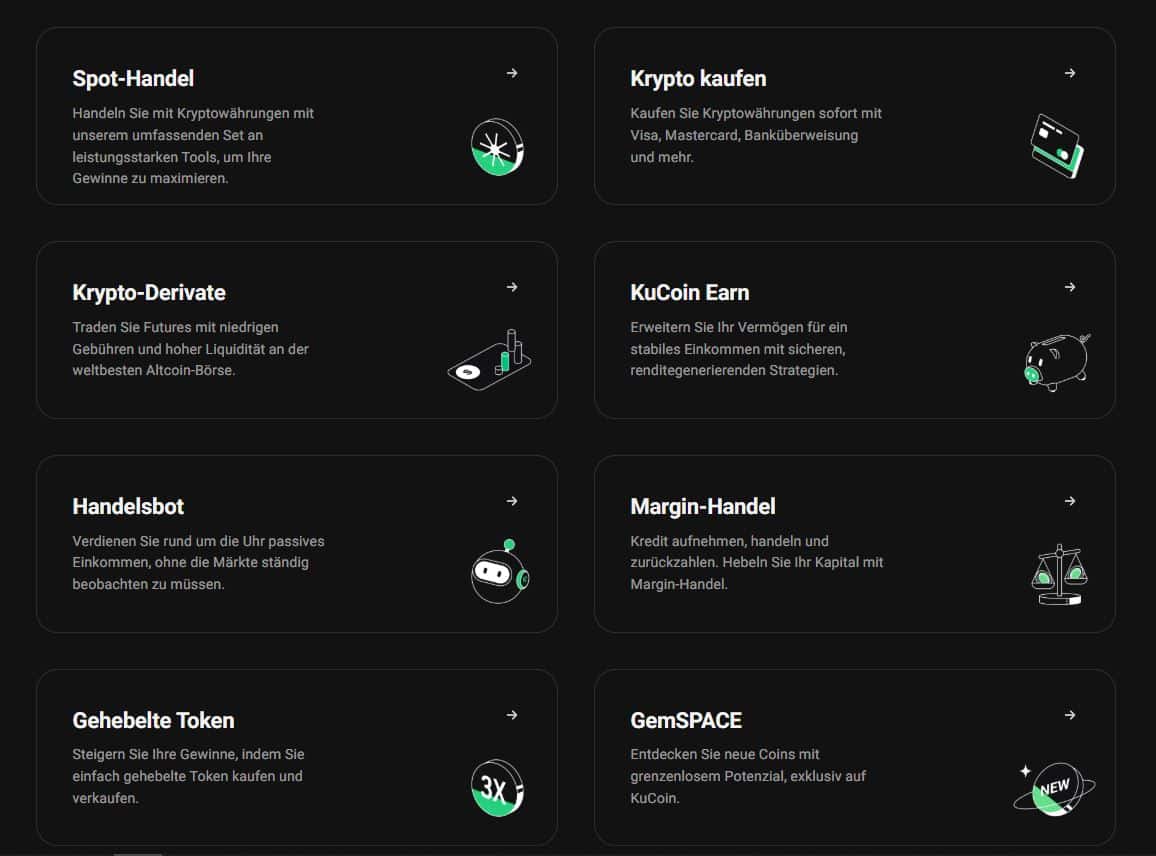The height and width of the screenshot is (856, 1156).
Task: Click the arrow on the Krypto-Derivate card
Action: click(x=512, y=287)
